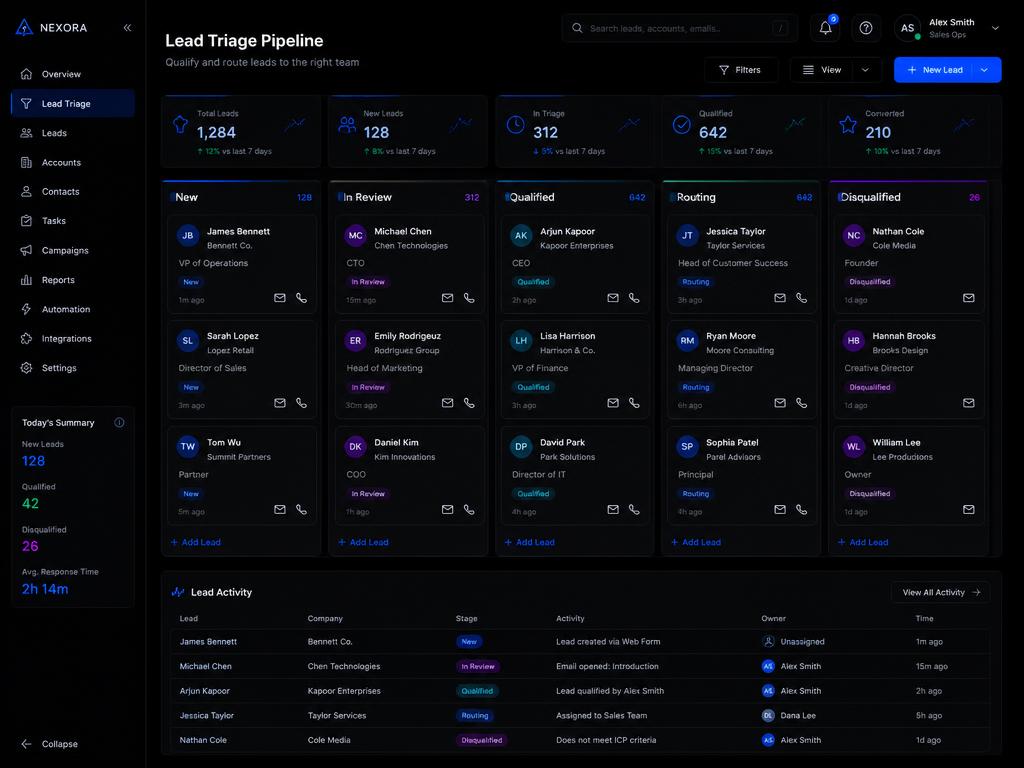Add Lead in In Review column
1024x768 pixels.
(x=363, y=542)
